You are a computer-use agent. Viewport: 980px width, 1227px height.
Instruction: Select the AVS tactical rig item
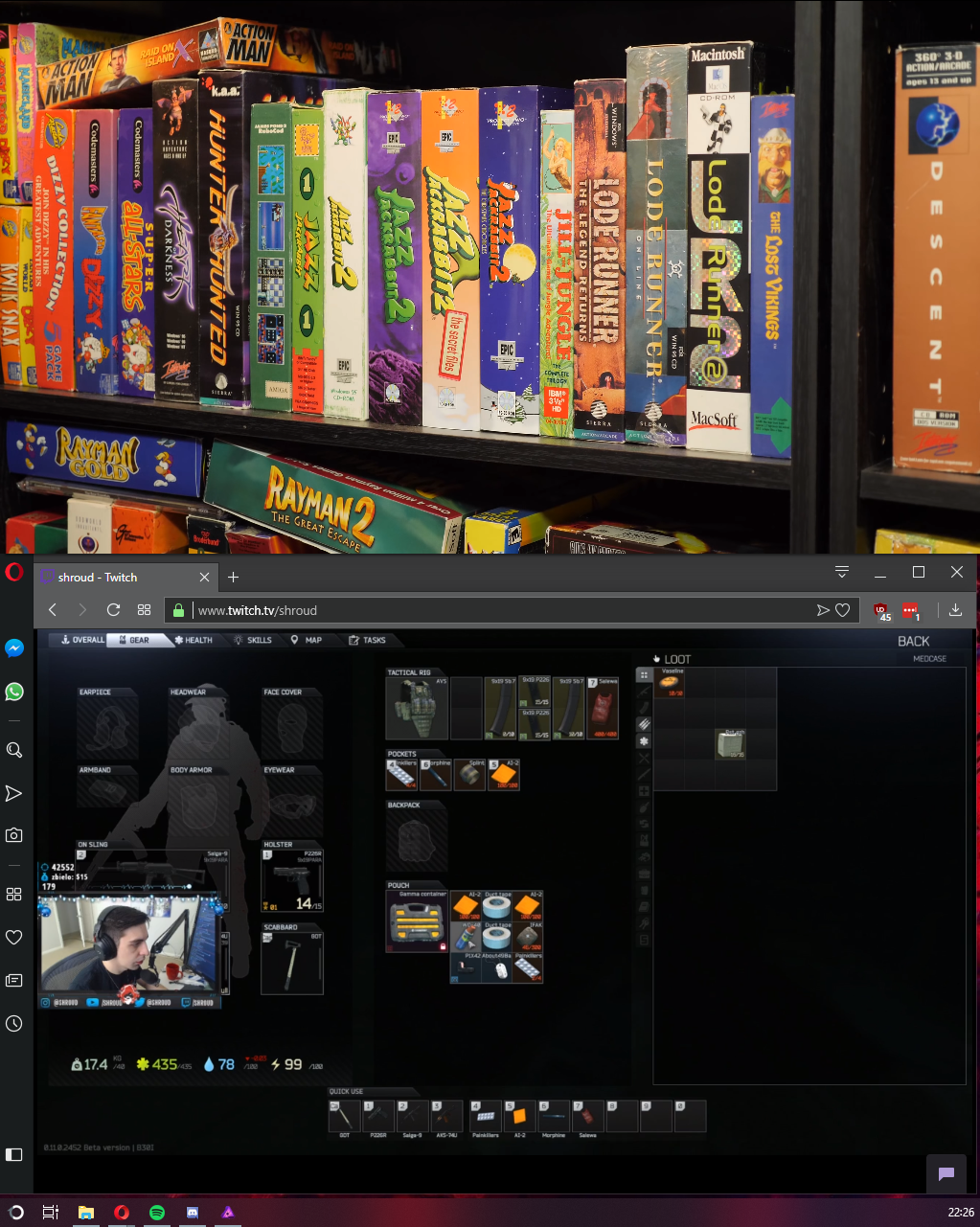417,708
